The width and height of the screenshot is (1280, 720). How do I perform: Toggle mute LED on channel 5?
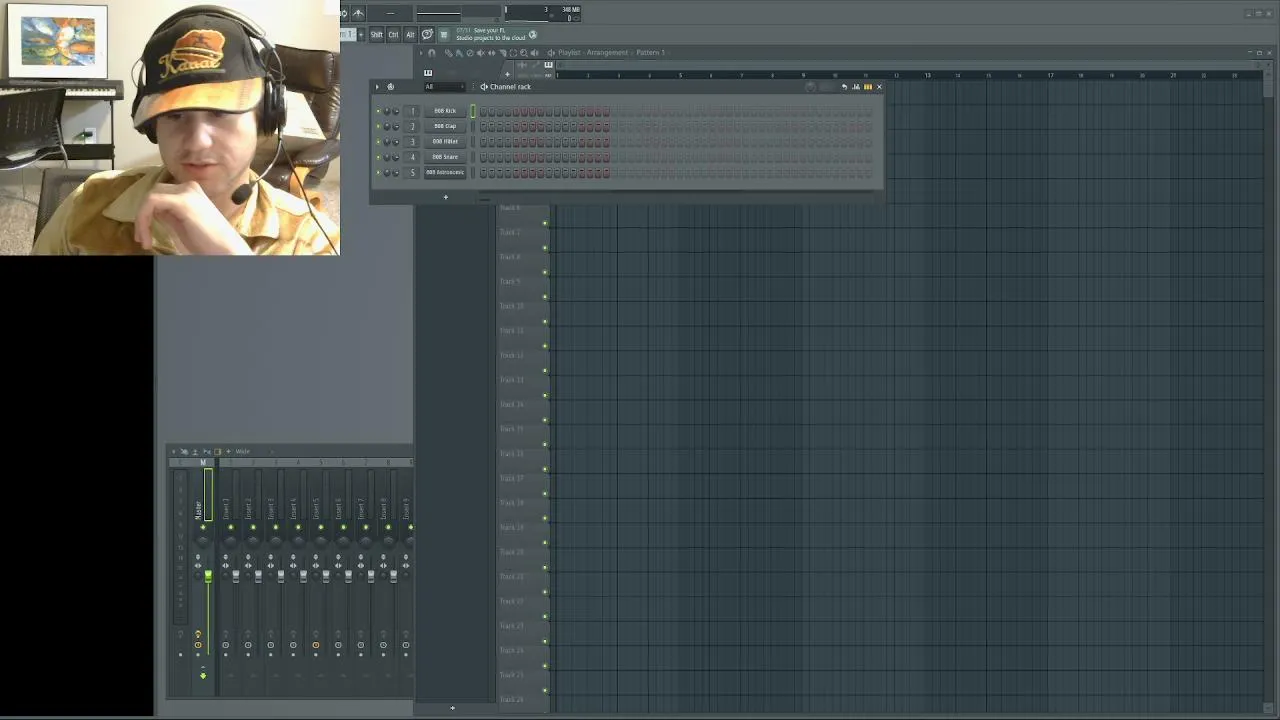(378, 172)
